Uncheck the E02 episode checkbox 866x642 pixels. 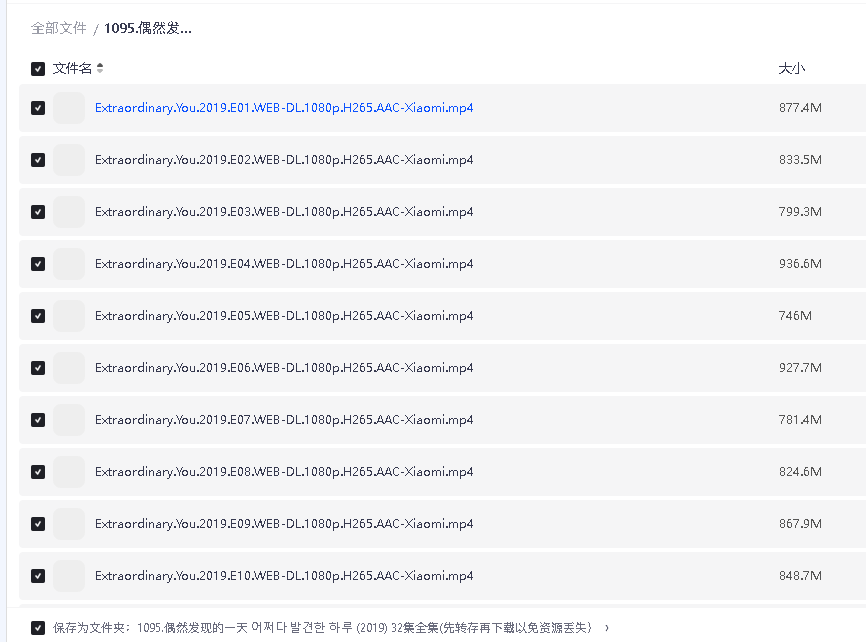tap(38, 160)
